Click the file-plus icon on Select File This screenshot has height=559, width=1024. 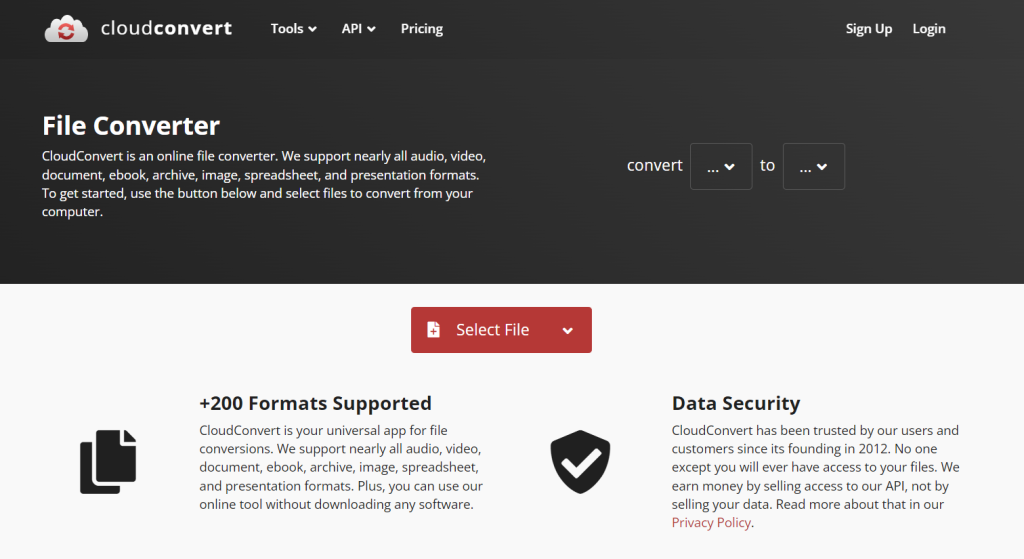click(x=433, y=330)
